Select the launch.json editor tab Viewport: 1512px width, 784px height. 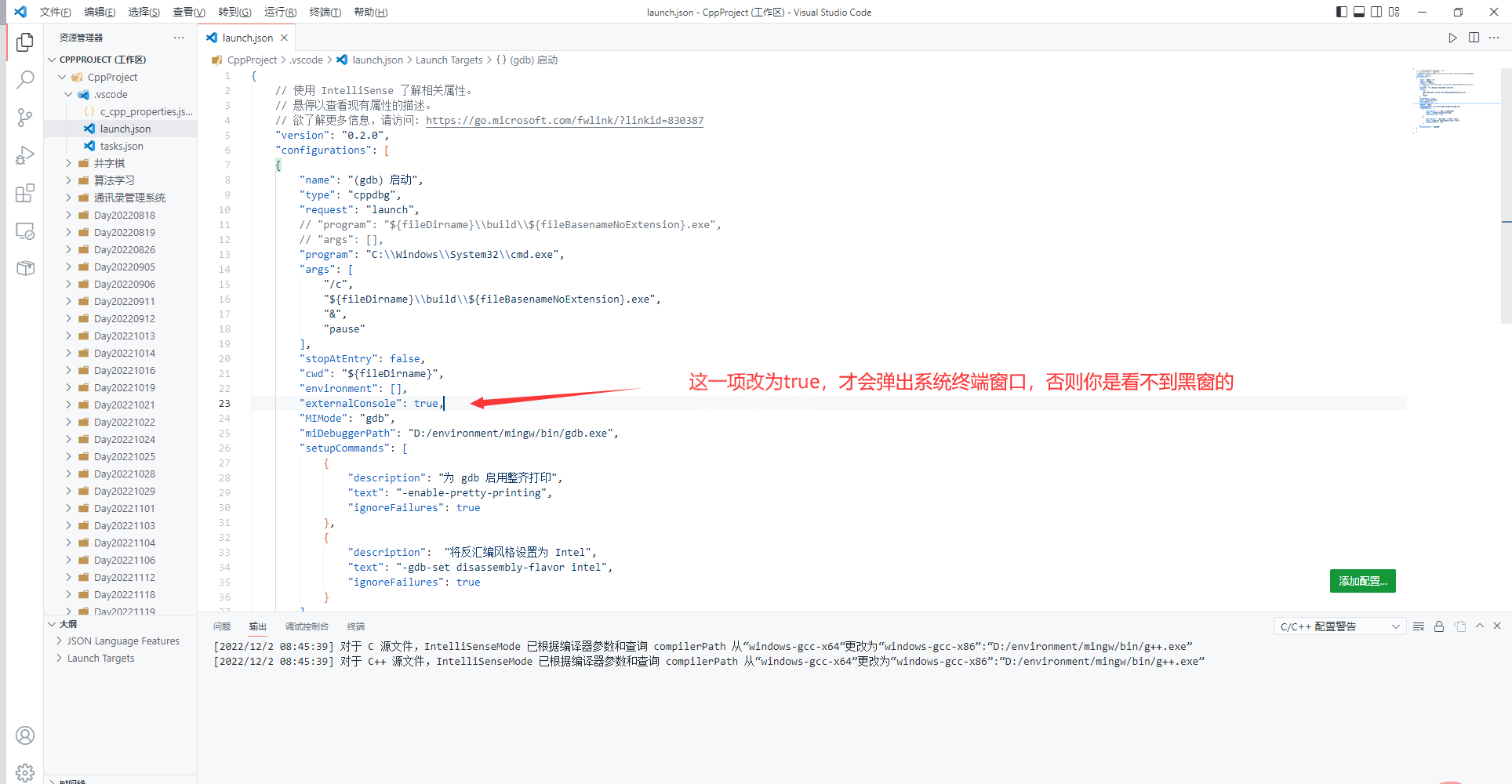tap(246, 38)
